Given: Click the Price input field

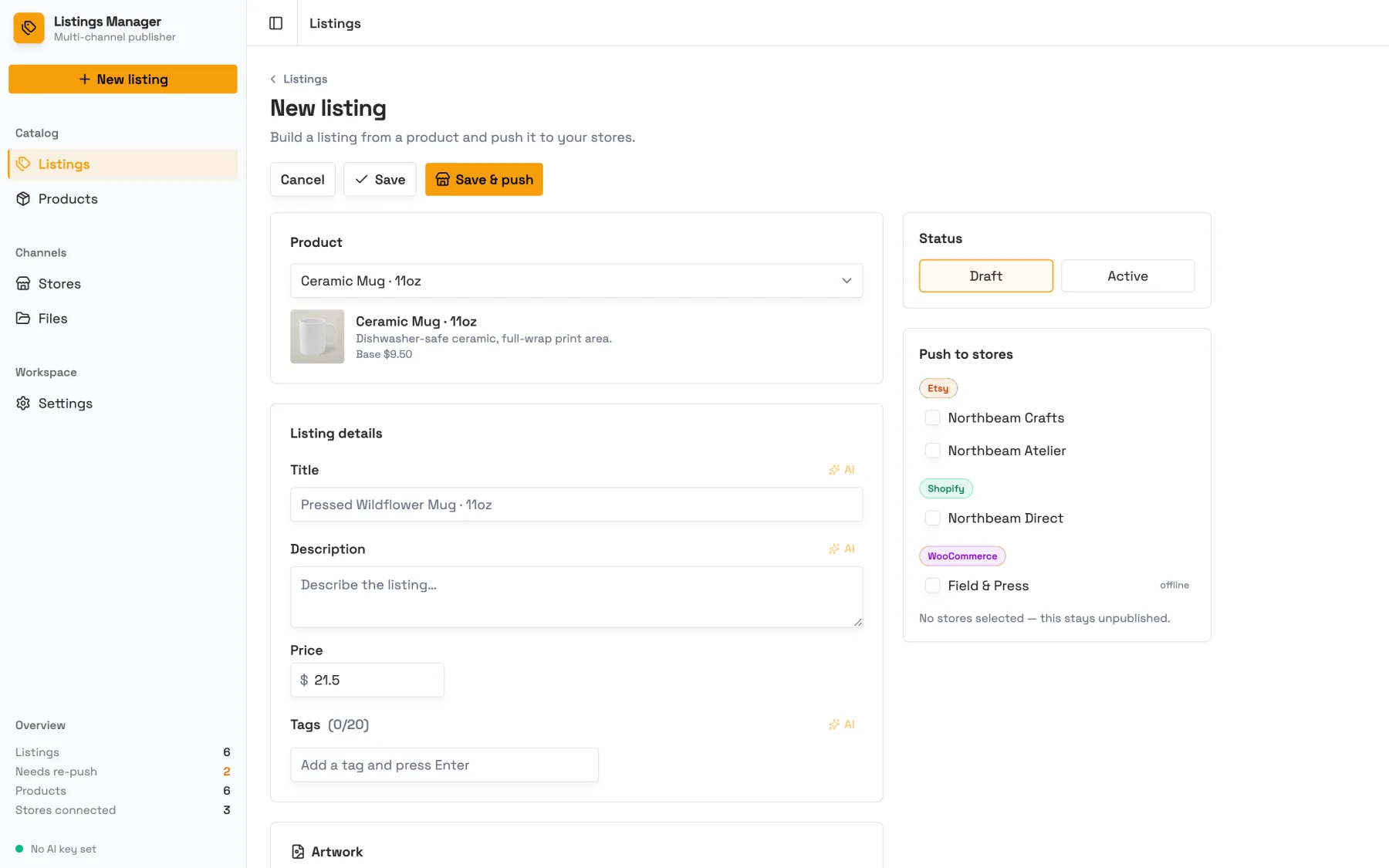Looking at the screenshot, I should tap(367, 680).
